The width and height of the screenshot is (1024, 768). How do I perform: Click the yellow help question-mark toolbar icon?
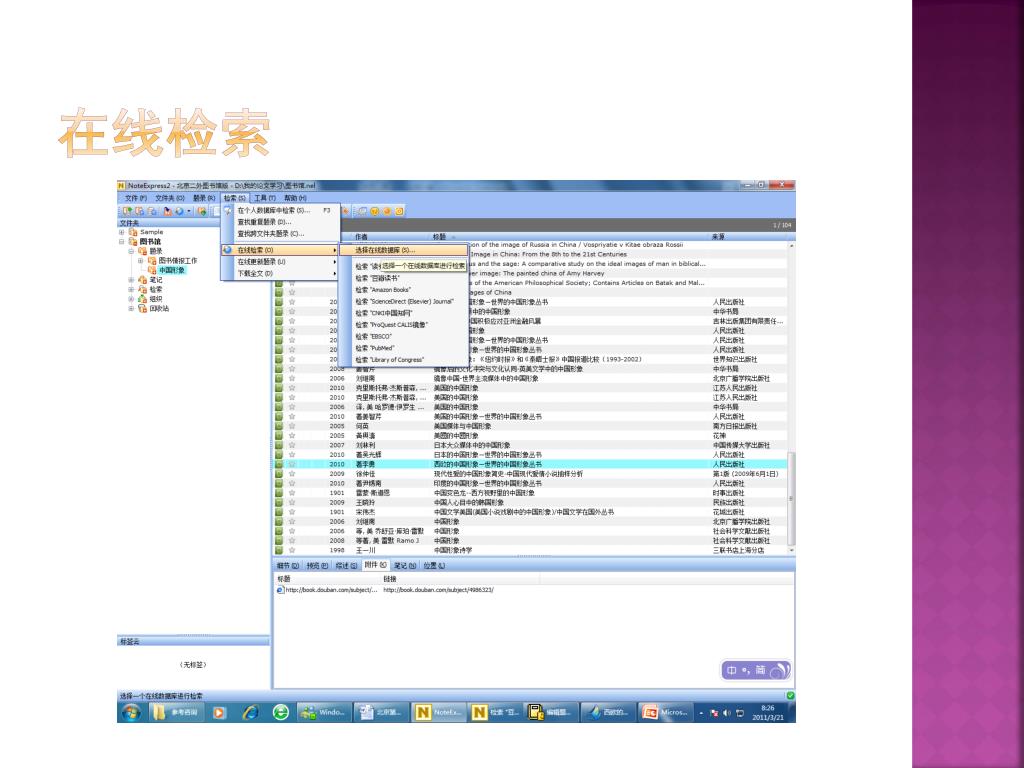(x=374, y=211)
